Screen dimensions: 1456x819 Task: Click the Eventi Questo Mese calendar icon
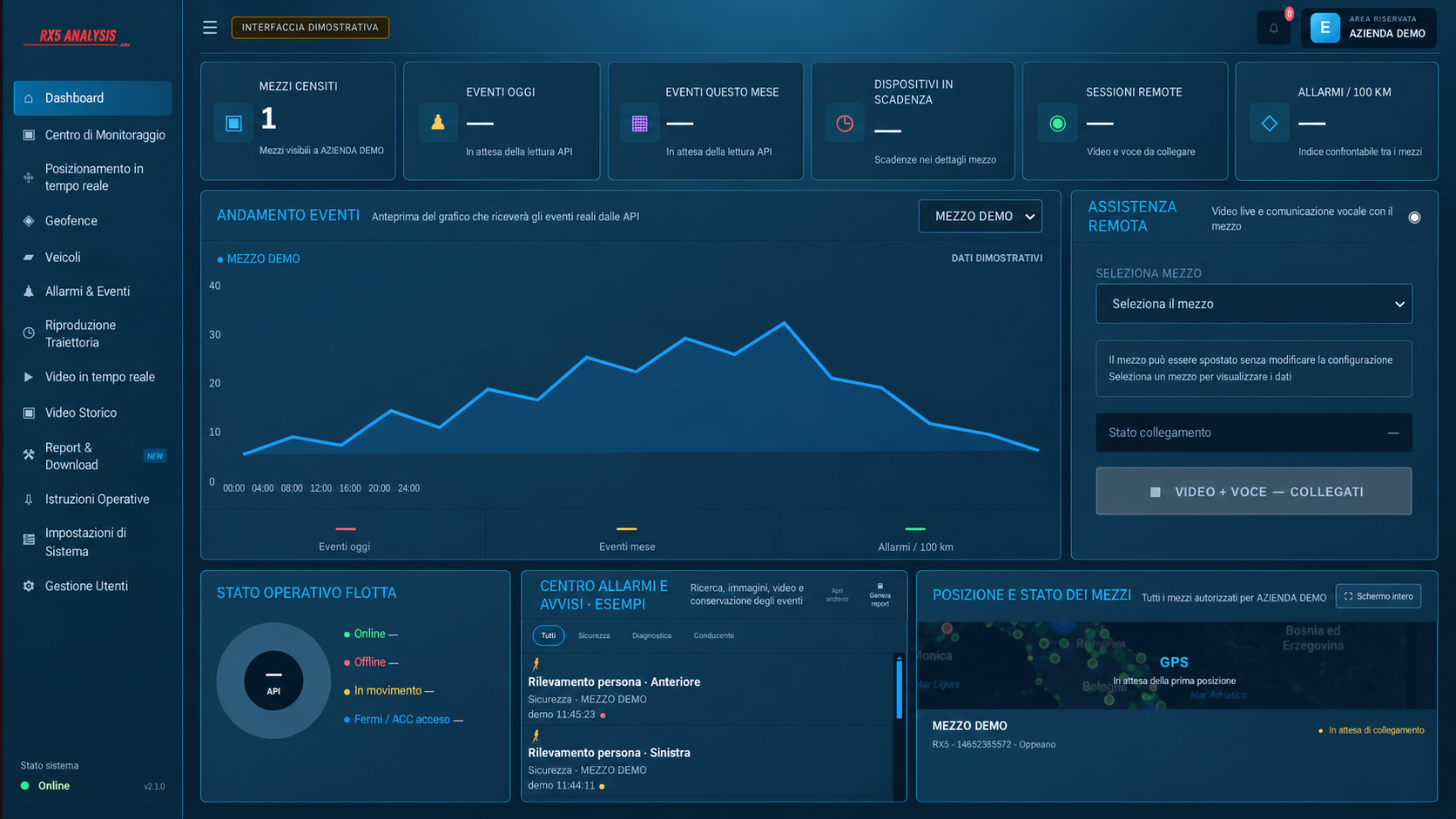[x=640, y=123]
